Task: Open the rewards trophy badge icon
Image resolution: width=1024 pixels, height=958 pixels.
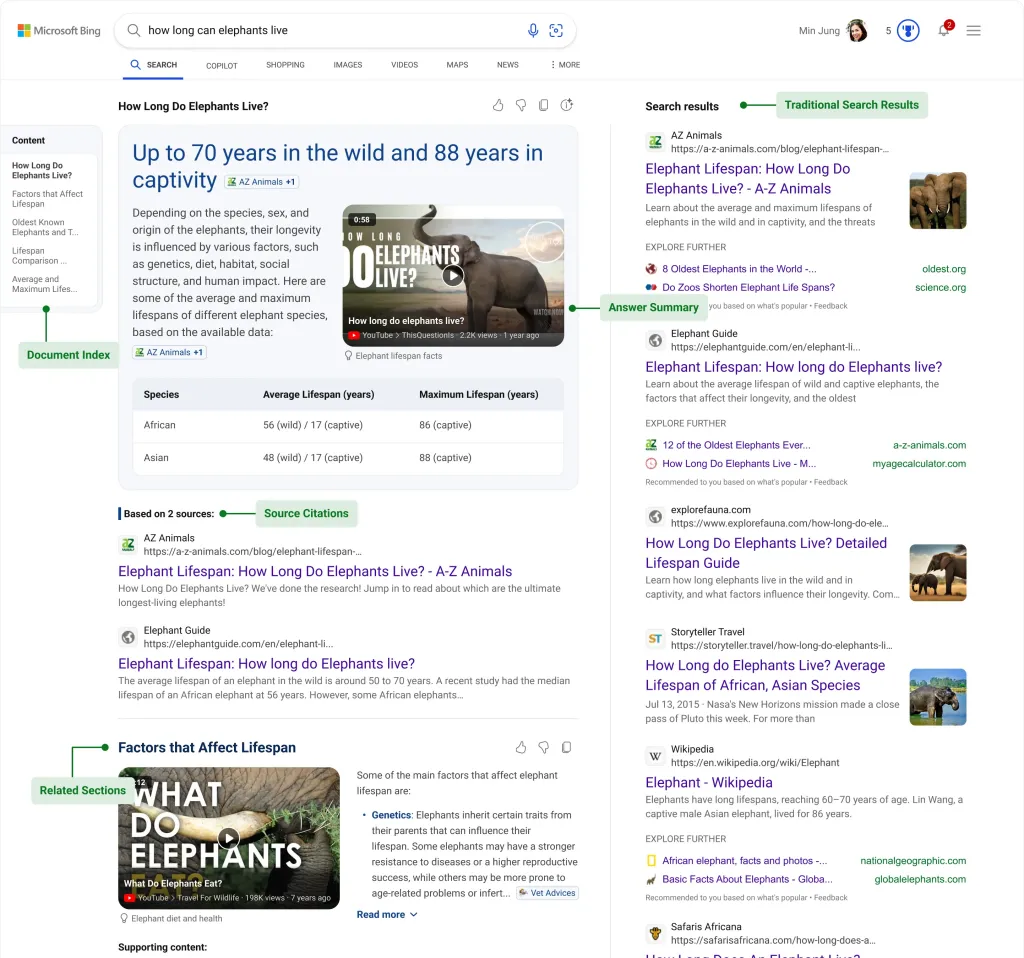Action: [908, 31]
